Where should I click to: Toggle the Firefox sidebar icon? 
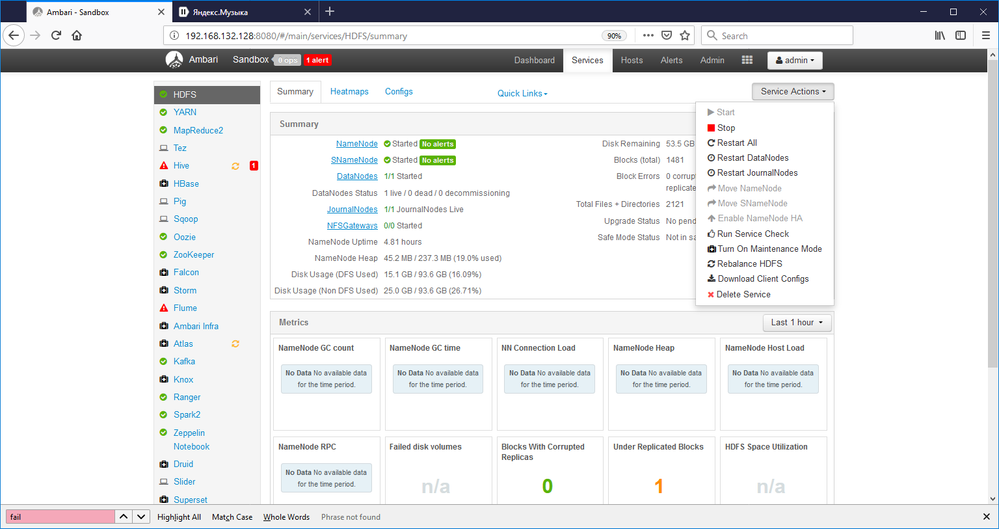tap(961, 36)
